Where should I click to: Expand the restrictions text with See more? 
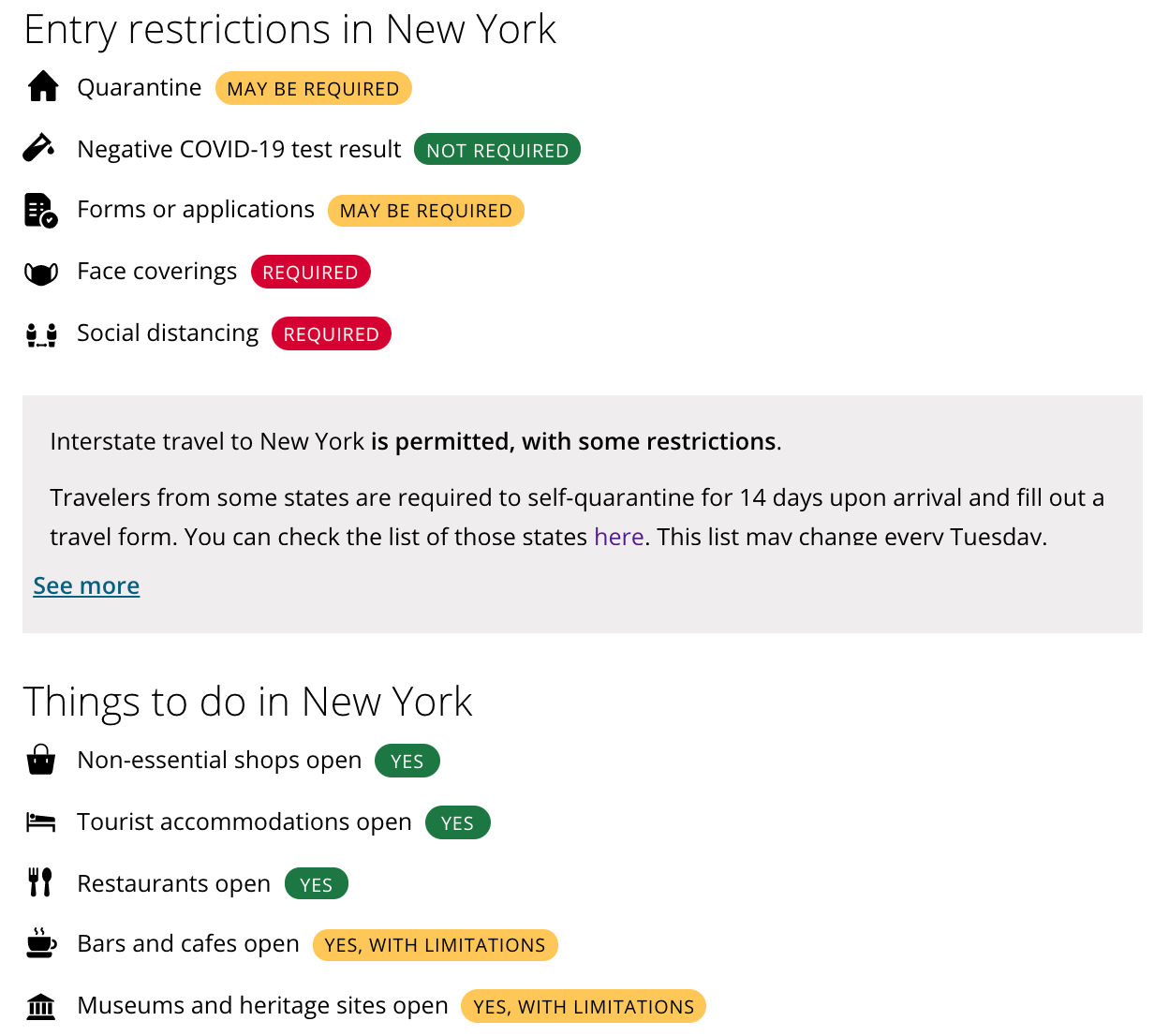[86, 585]
